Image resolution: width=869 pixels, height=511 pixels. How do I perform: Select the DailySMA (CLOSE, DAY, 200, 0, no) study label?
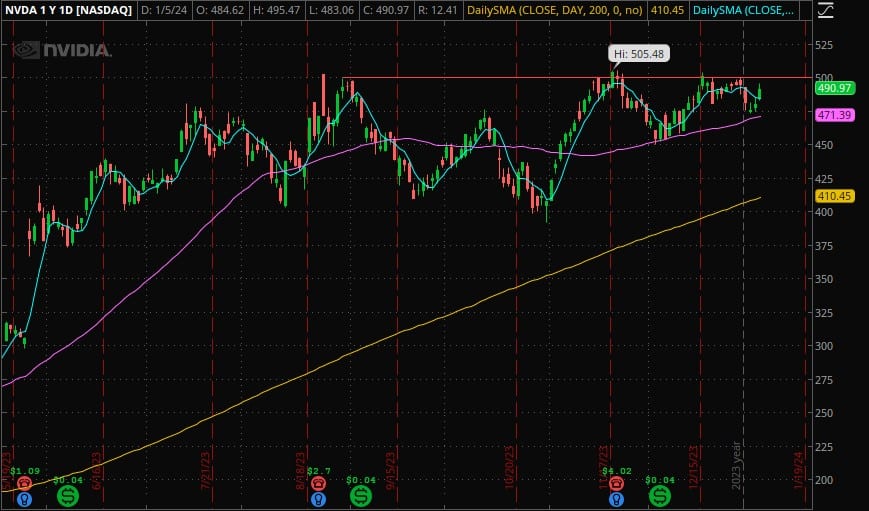(x=555, y=10)
